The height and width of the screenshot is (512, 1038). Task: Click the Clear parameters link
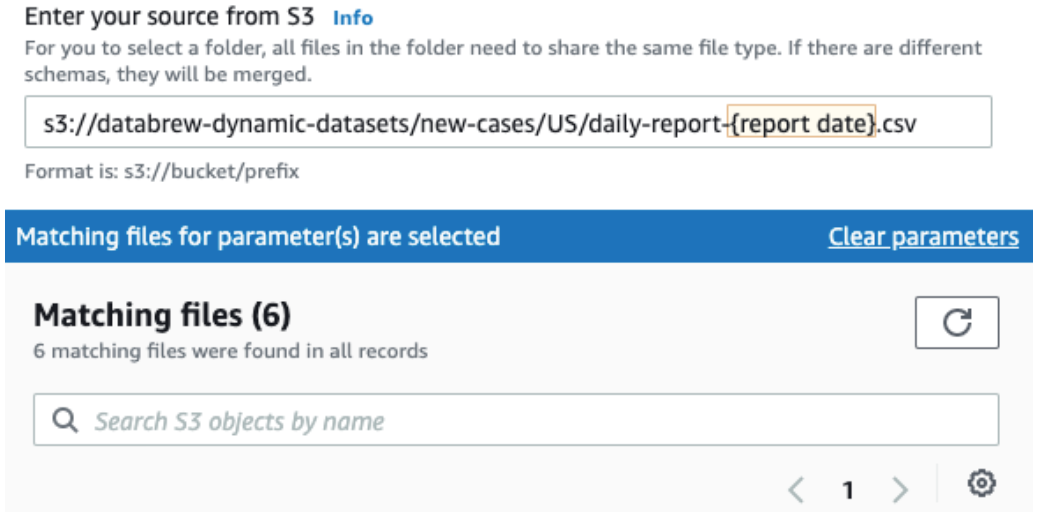[x=923, y=237]
